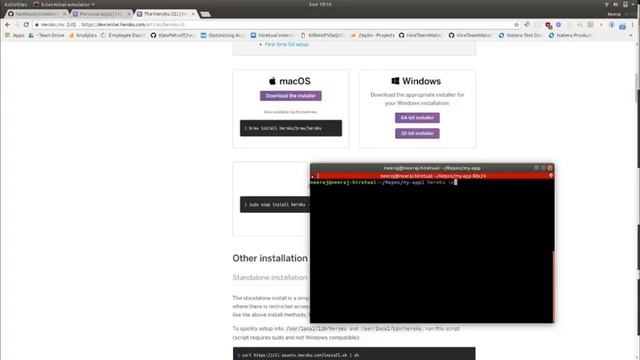Click the brew install heroku command box

[291, 128]
